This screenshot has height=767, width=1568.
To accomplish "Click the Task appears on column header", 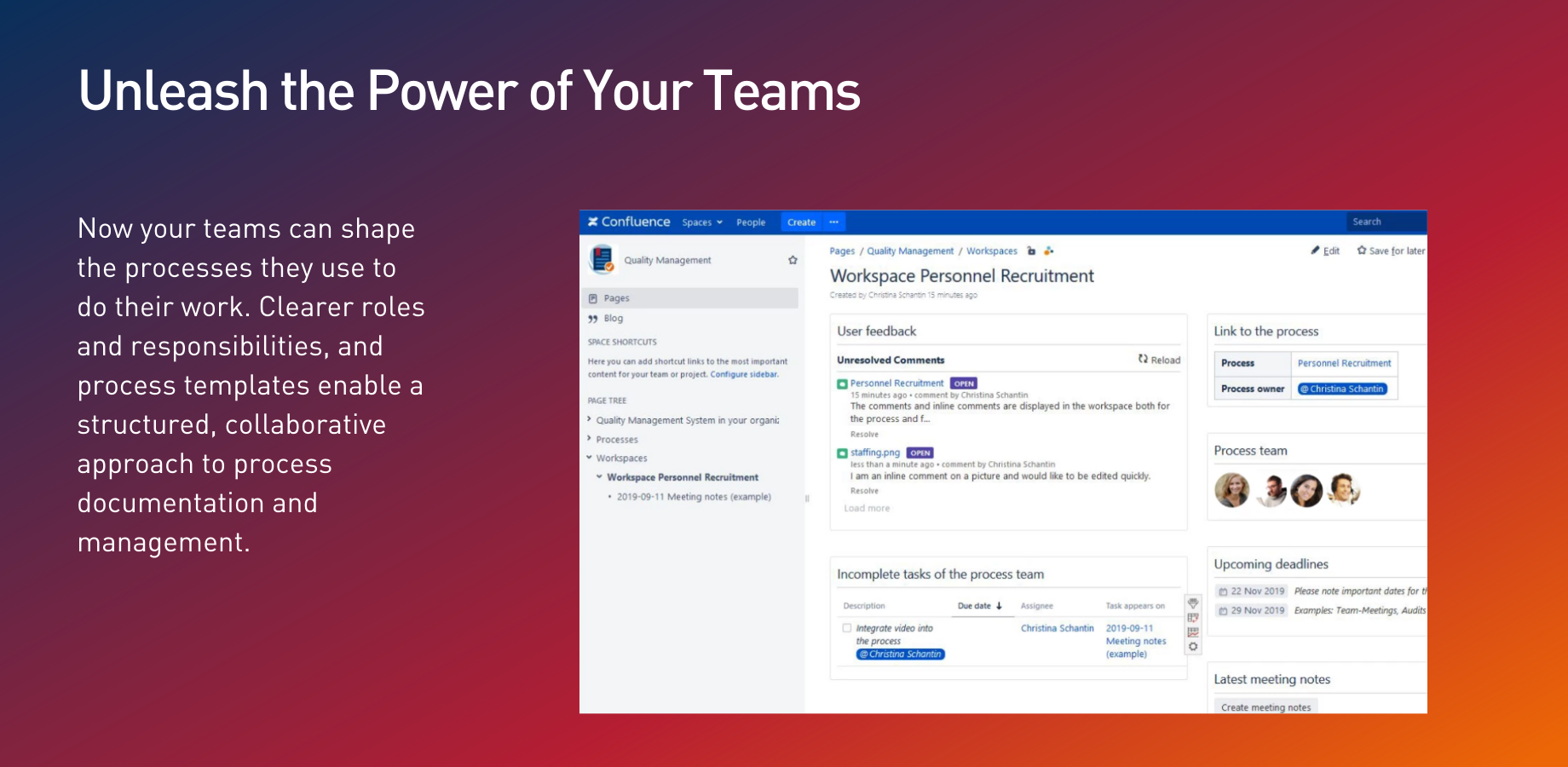I will [x=1135, y=606].
